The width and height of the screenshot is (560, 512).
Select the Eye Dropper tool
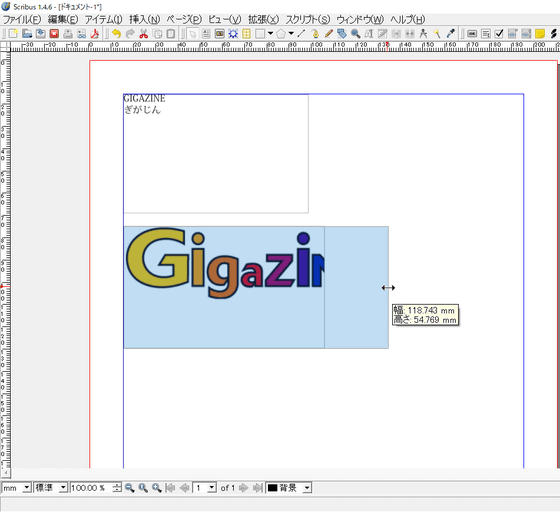pos(450,34)
